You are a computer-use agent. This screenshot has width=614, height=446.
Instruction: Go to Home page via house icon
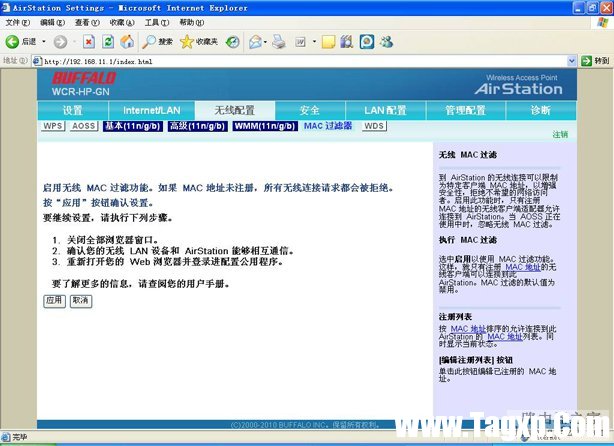(127, 42)
